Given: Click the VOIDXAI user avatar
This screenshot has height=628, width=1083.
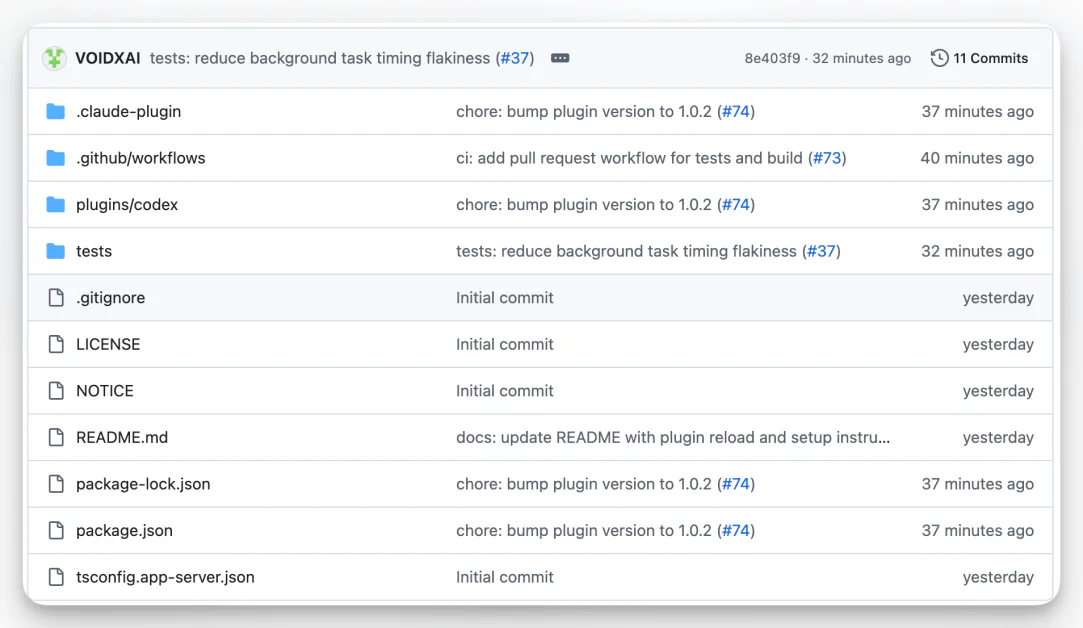Looking at the screenshot, I should [54, 58].
